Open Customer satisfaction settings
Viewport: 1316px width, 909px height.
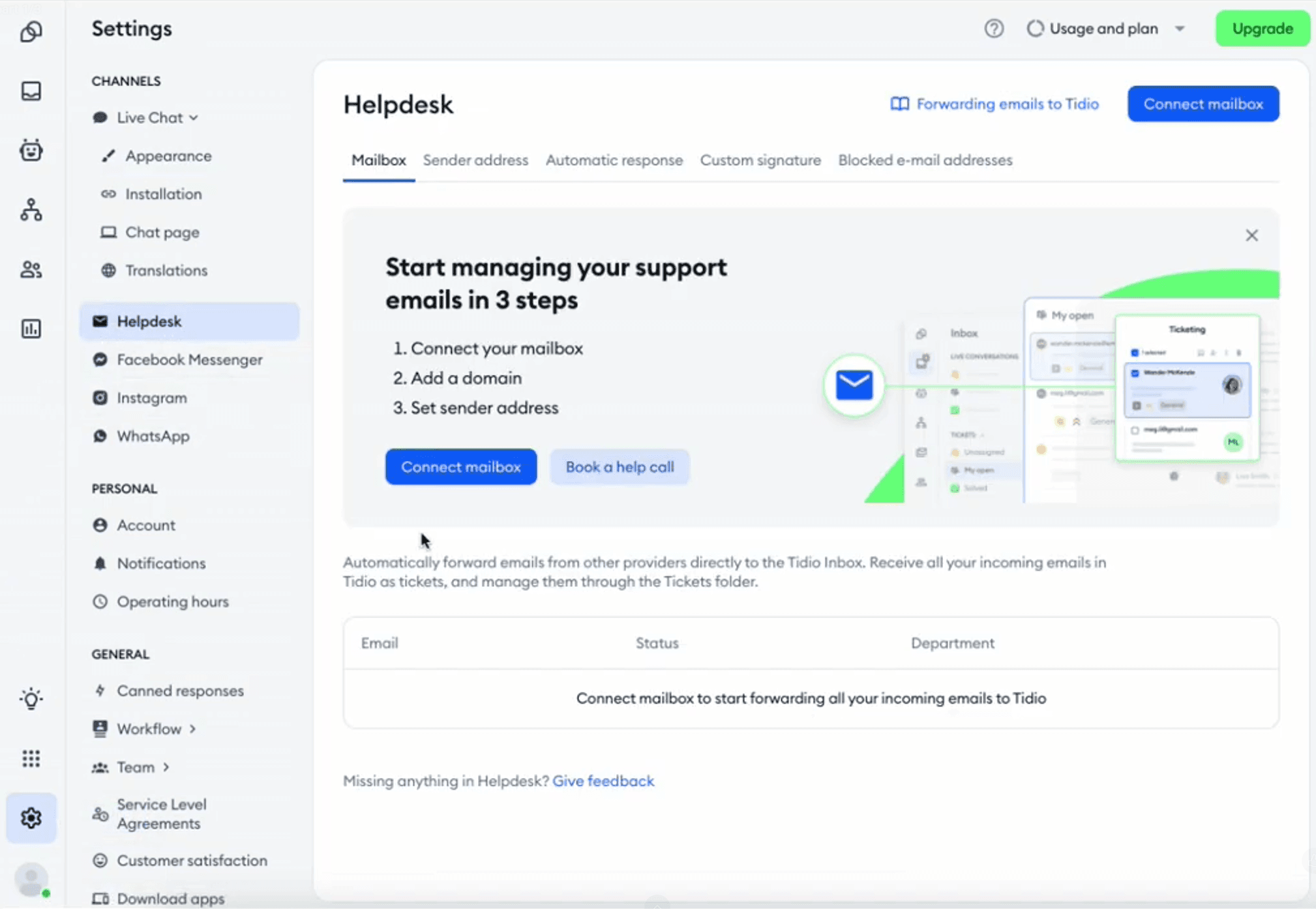(180, 860)
